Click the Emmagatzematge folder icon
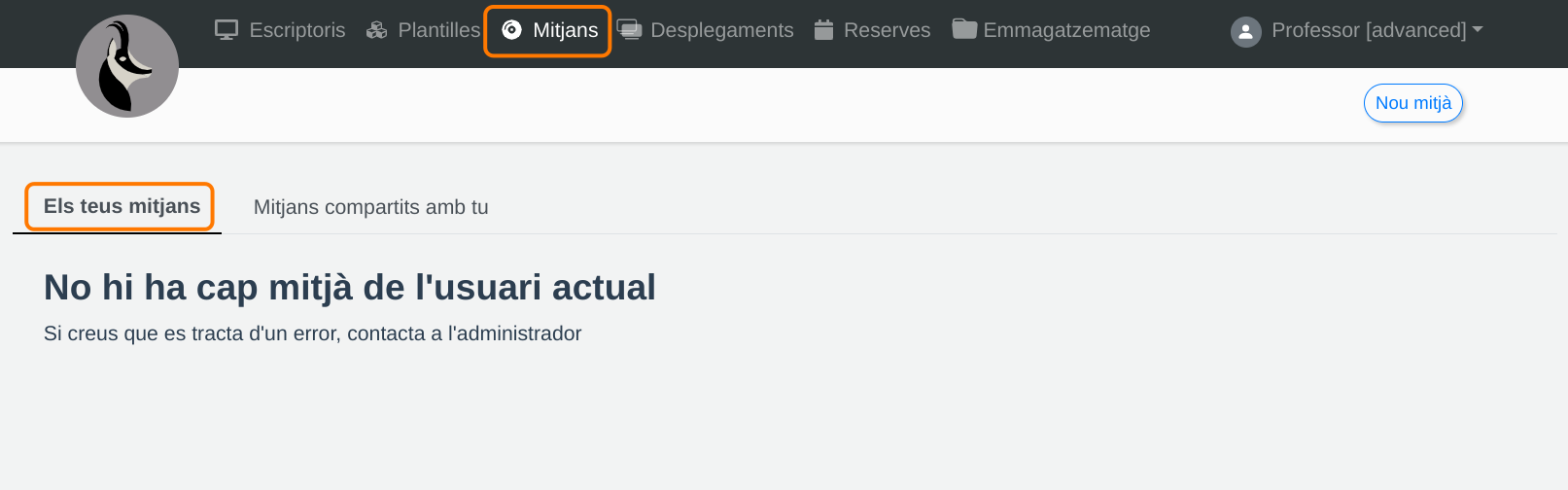The width and height of the screenshot is (1568, 490). tap(964, 29)
